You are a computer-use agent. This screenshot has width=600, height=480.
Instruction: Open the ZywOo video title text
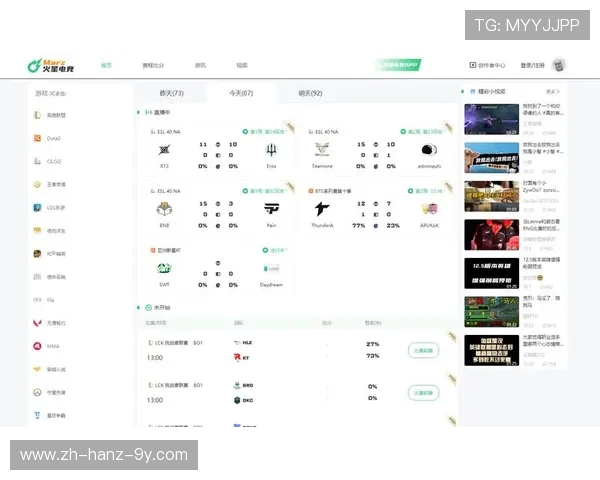coord(541,186)
